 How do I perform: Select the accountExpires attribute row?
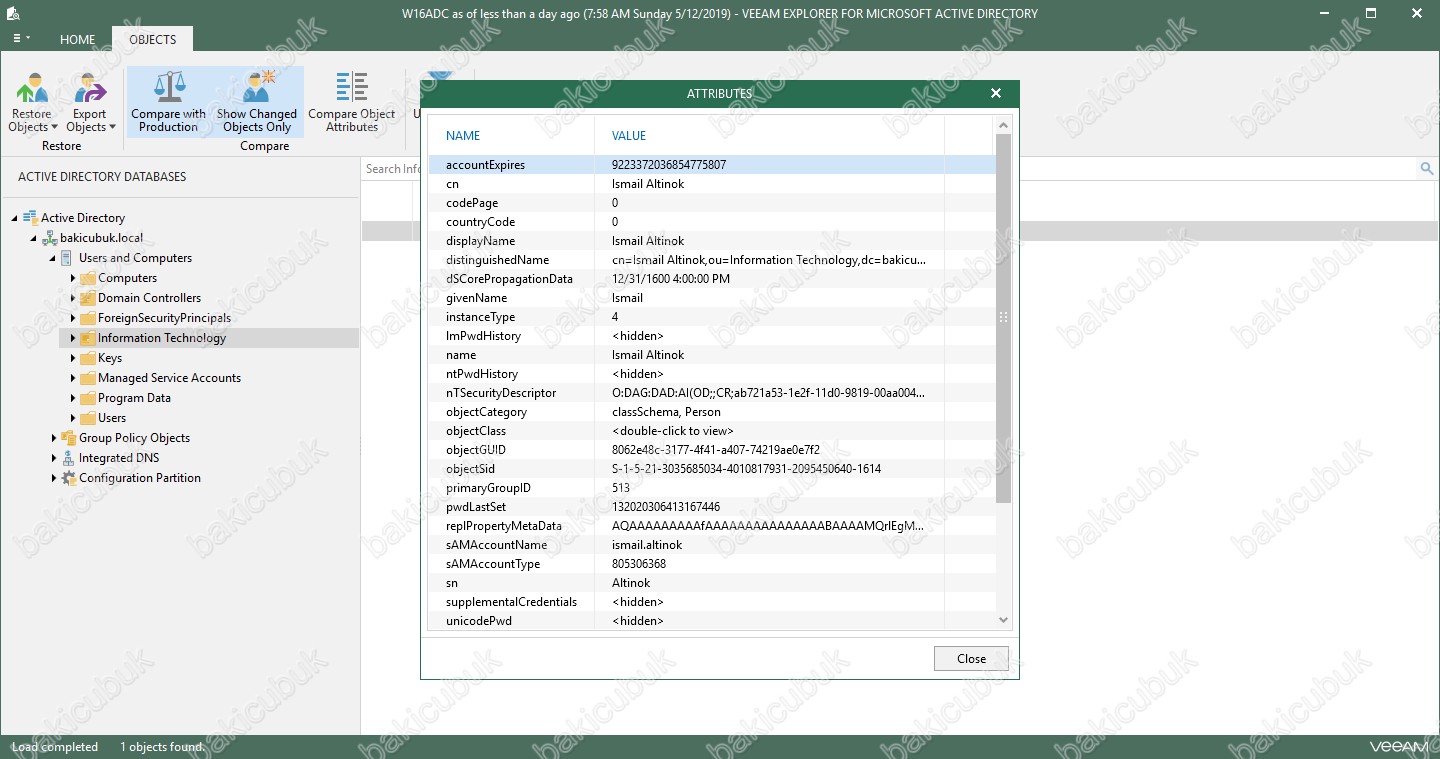tap(712, 165)
